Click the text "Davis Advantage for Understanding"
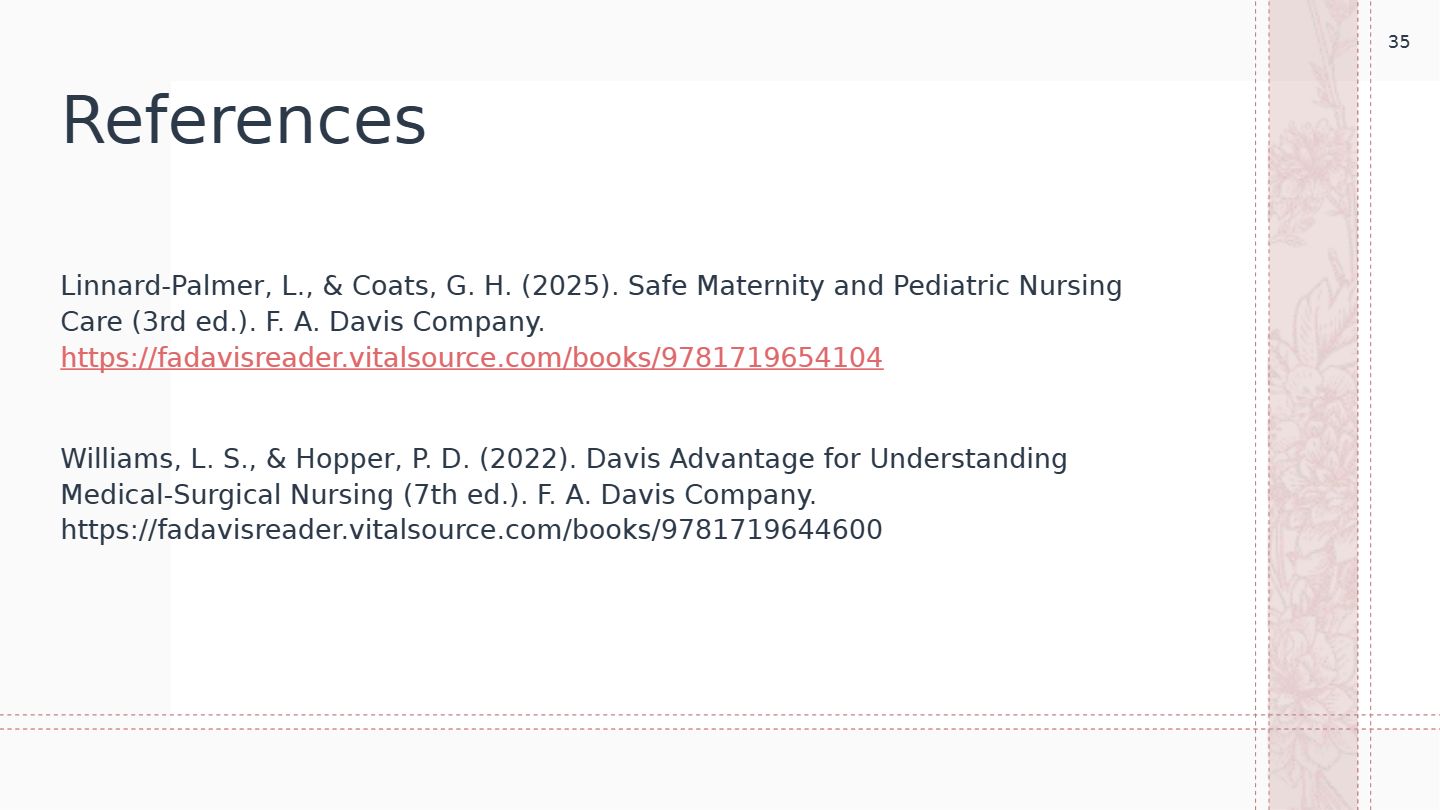Viewport: 1440px width, 810px height. (827, 459)
